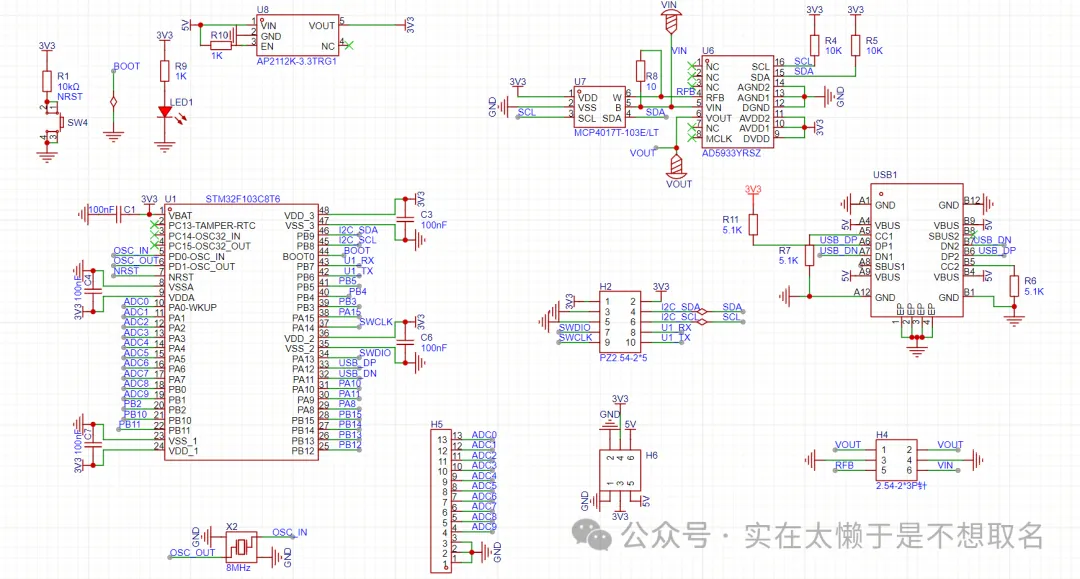1080x579 pixels.
Task: Click the H2 PZ2.54-2*5 header
Action: [x=620, y=320]
